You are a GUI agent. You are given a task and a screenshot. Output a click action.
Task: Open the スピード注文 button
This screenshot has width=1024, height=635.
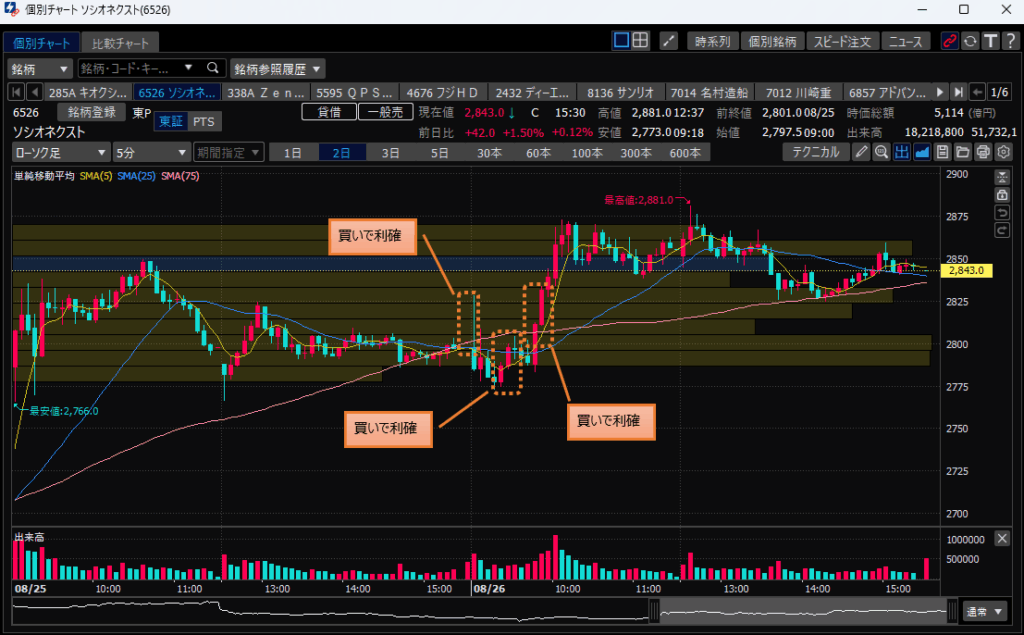(x=844, y=41)
